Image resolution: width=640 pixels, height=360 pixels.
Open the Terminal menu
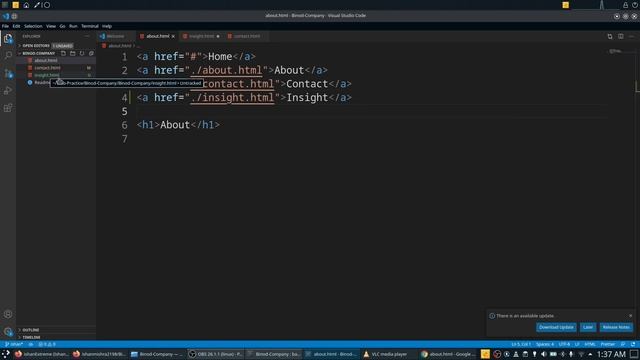pos(90,26)
